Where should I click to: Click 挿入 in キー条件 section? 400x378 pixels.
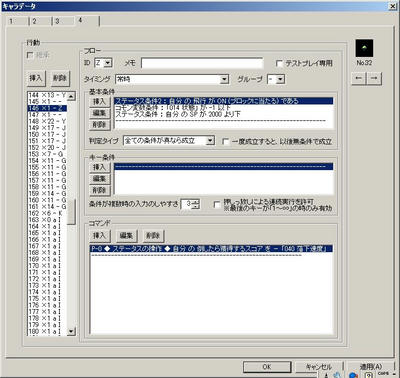[99, 167]
